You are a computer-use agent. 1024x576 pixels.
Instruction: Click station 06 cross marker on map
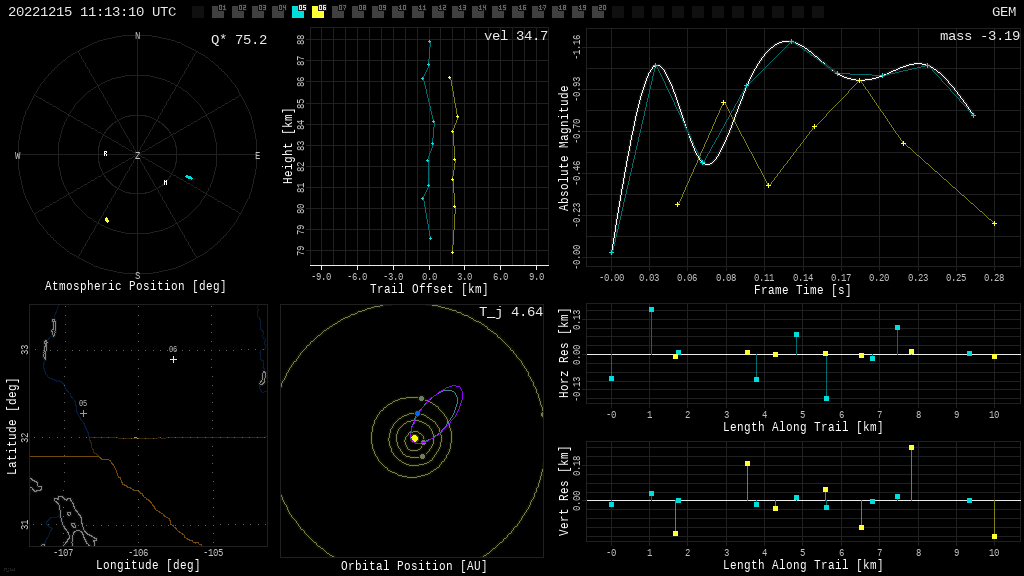[173, 359]
